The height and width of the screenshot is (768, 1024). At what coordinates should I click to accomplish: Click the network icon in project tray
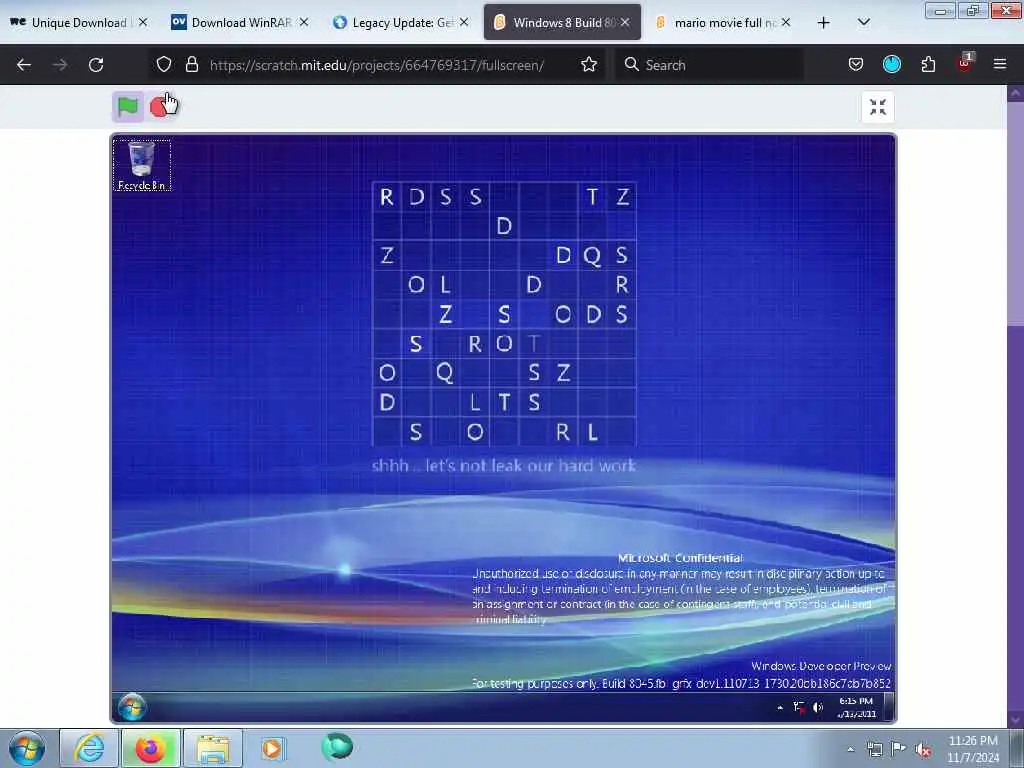799,707
